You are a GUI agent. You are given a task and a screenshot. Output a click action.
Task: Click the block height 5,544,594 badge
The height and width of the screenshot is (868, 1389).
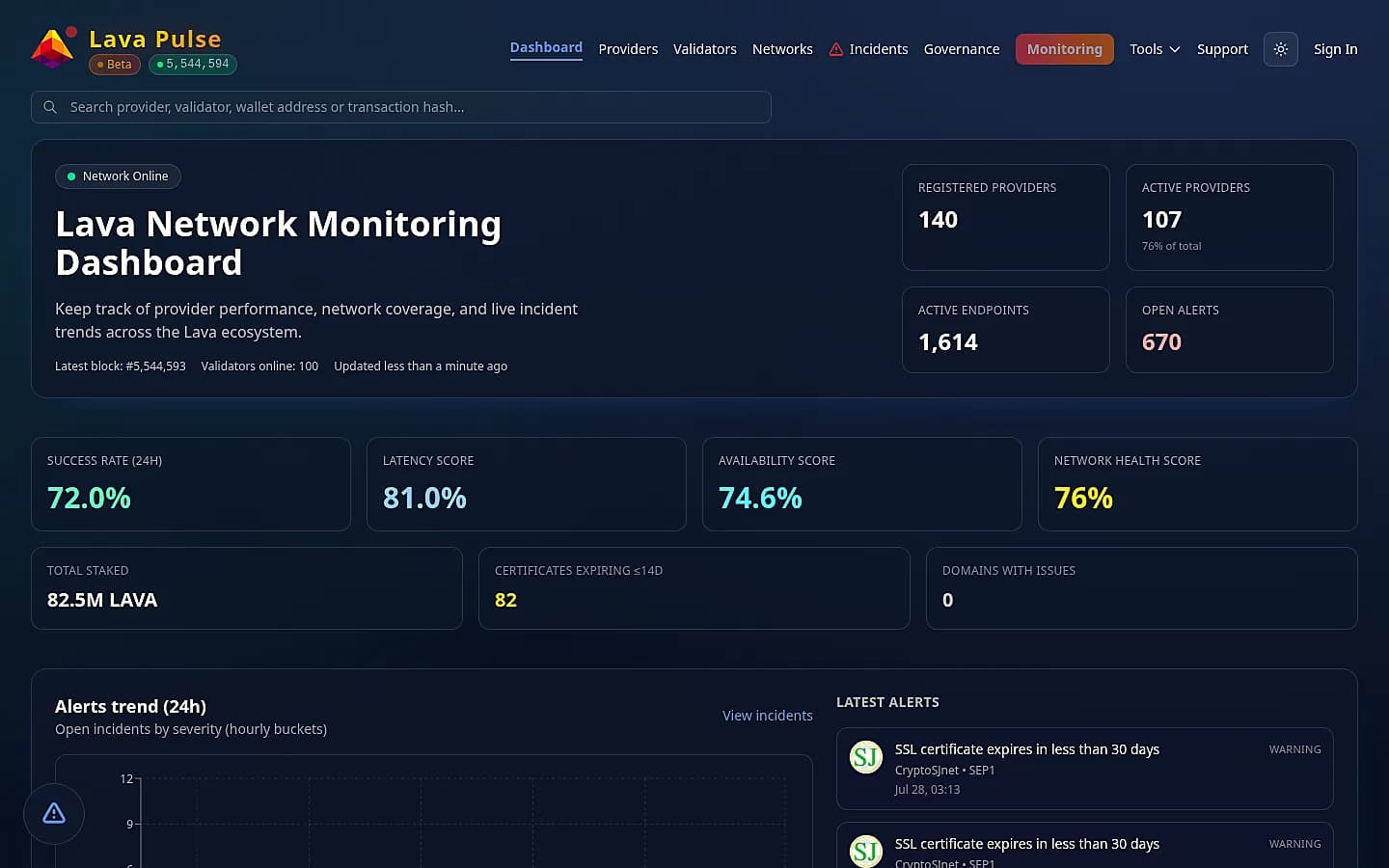[193, 65]
